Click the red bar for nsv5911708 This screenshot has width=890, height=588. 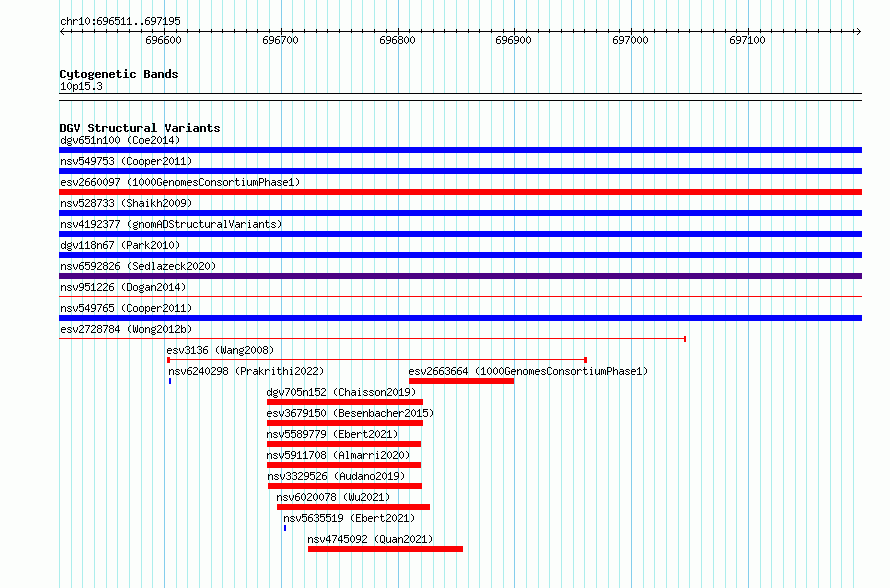tap(344, 465)
